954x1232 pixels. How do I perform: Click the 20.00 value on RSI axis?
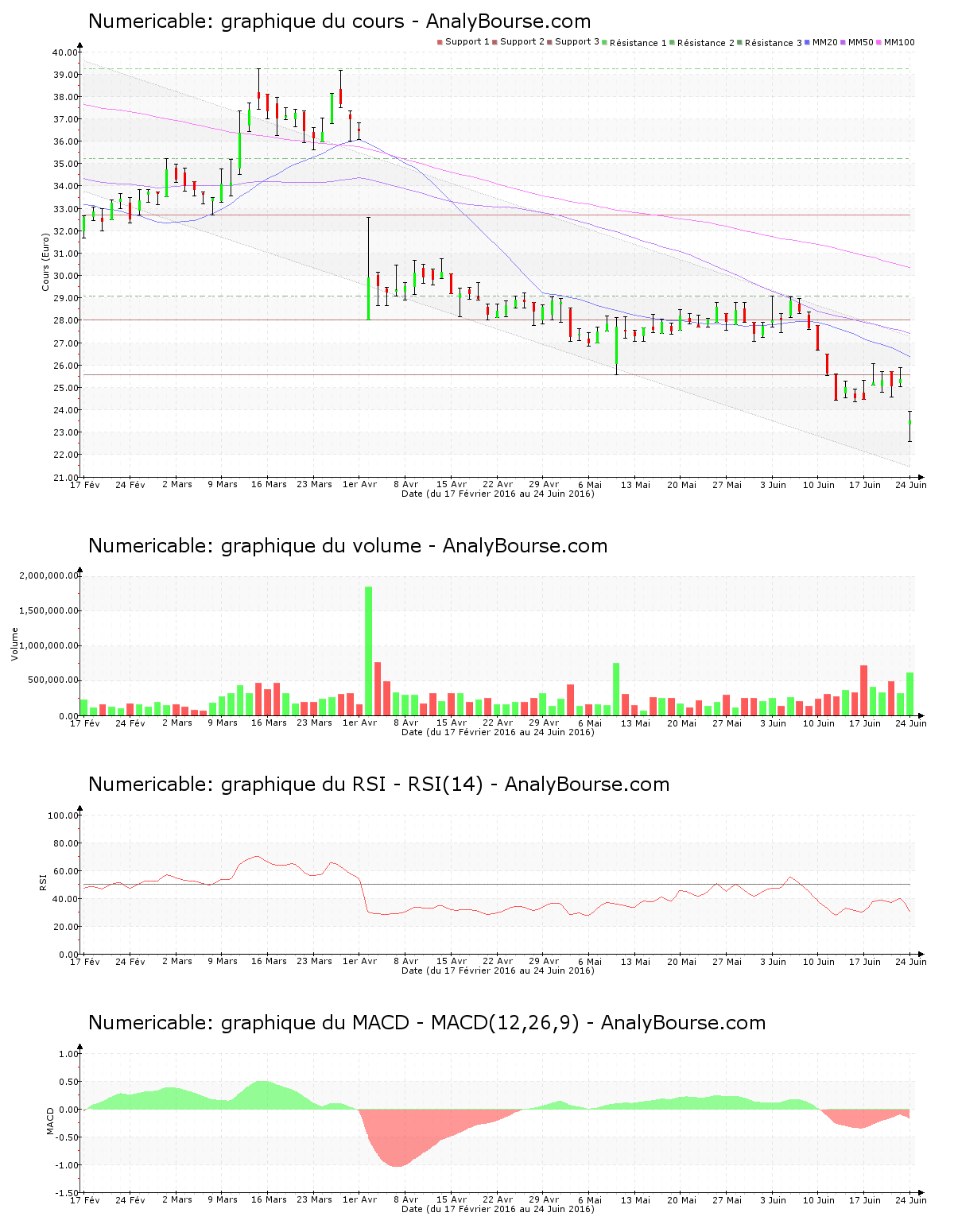point(65,927)
